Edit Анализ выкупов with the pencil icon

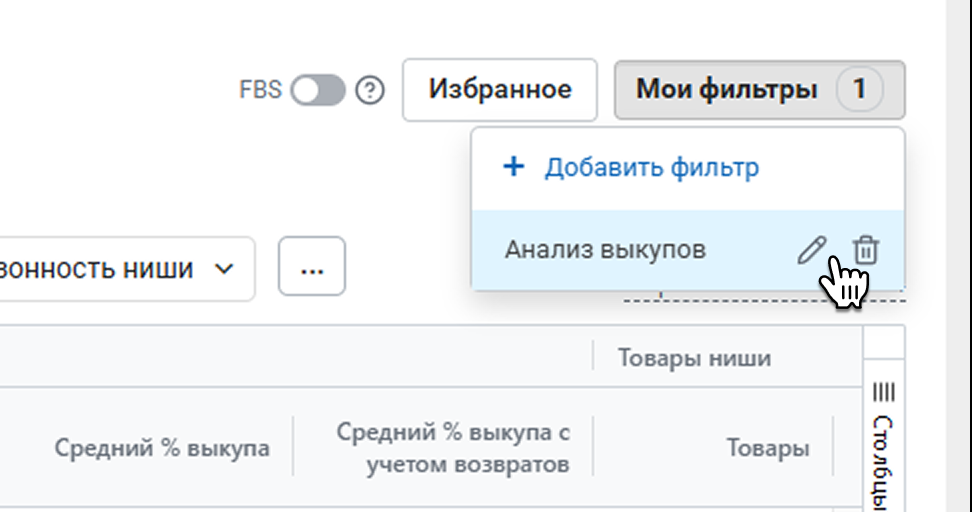tap(811, 250)
